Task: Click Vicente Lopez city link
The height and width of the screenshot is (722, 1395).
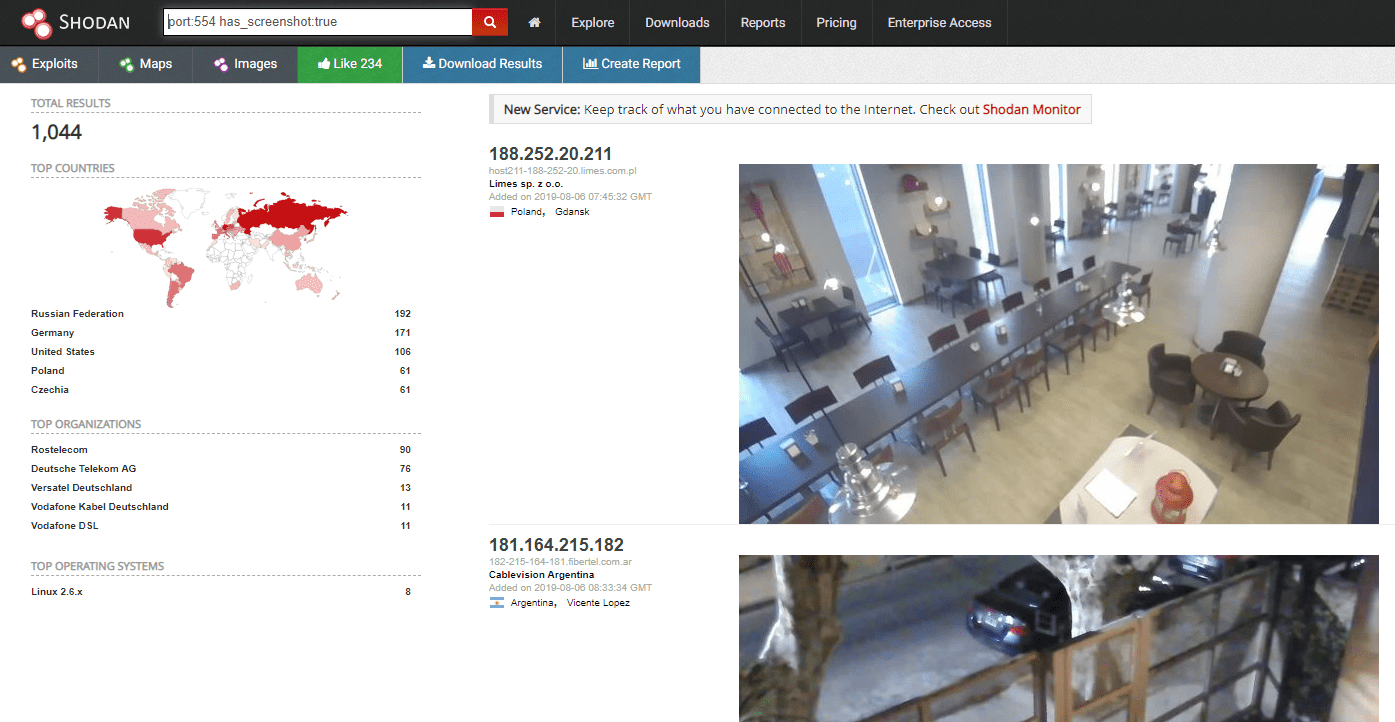Action: [x=598, y=603]
